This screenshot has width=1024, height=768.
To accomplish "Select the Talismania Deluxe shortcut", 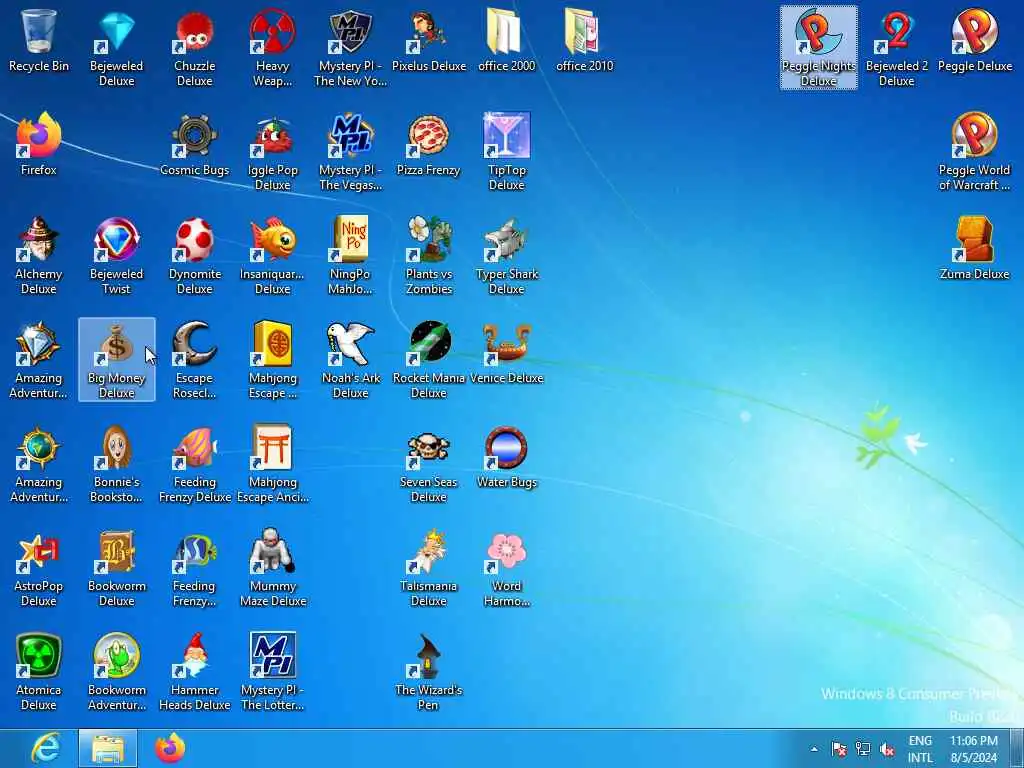I will [x=429, y=568].
